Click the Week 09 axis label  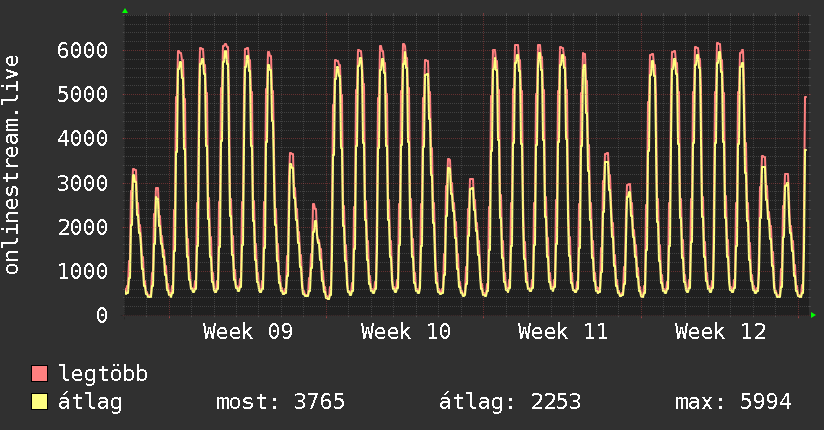point(248,332)
